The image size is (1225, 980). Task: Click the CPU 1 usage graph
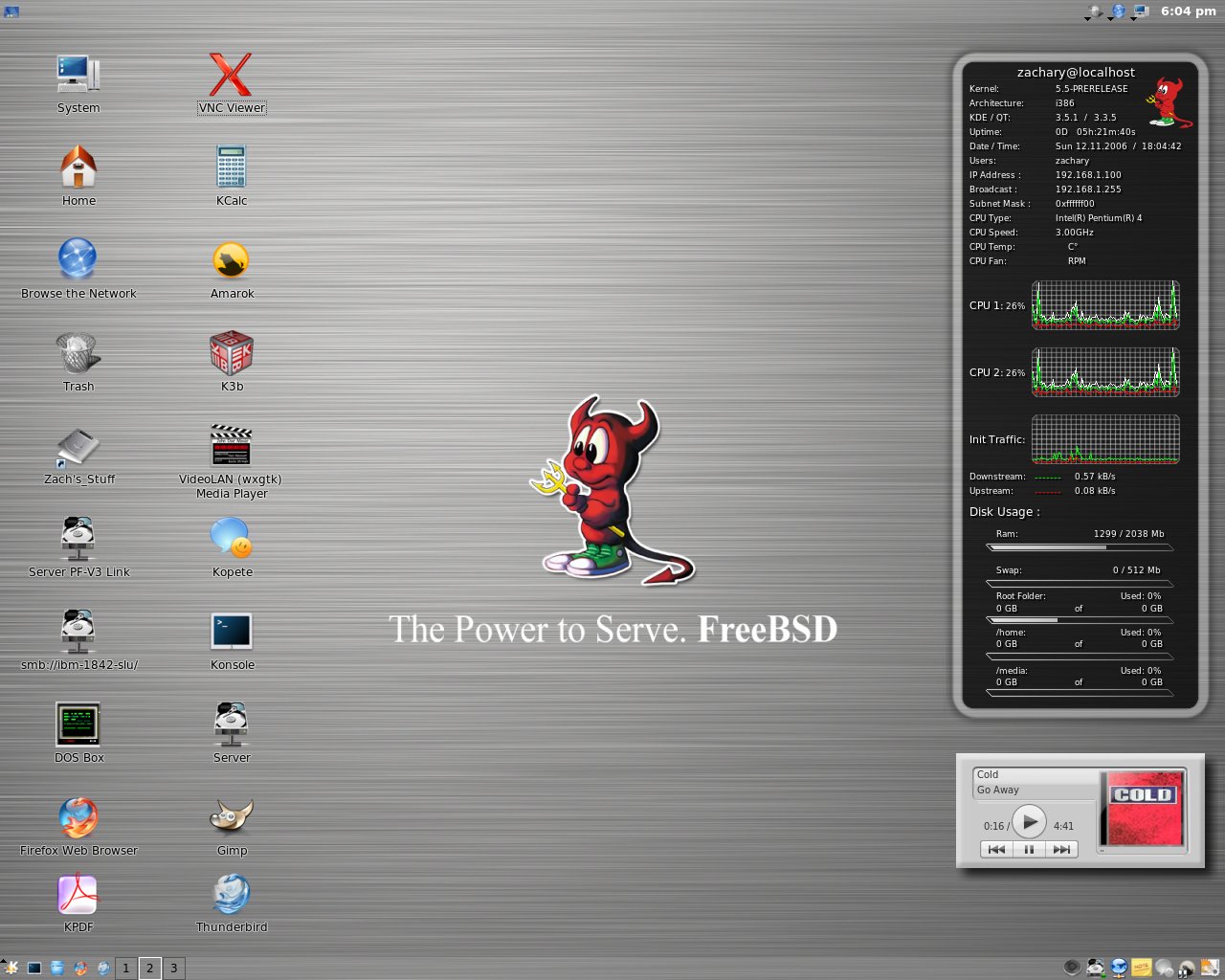1105,305
